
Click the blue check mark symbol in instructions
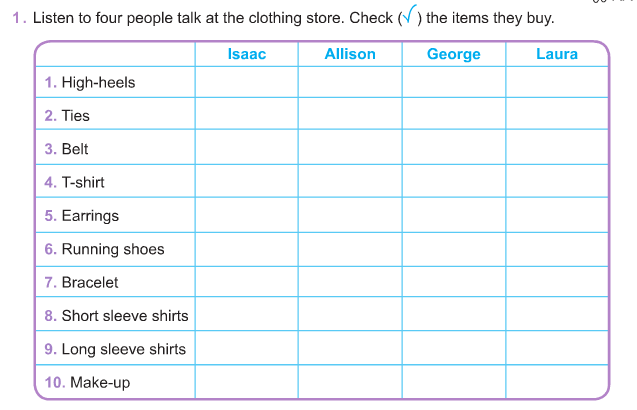[x=408, y=17]
